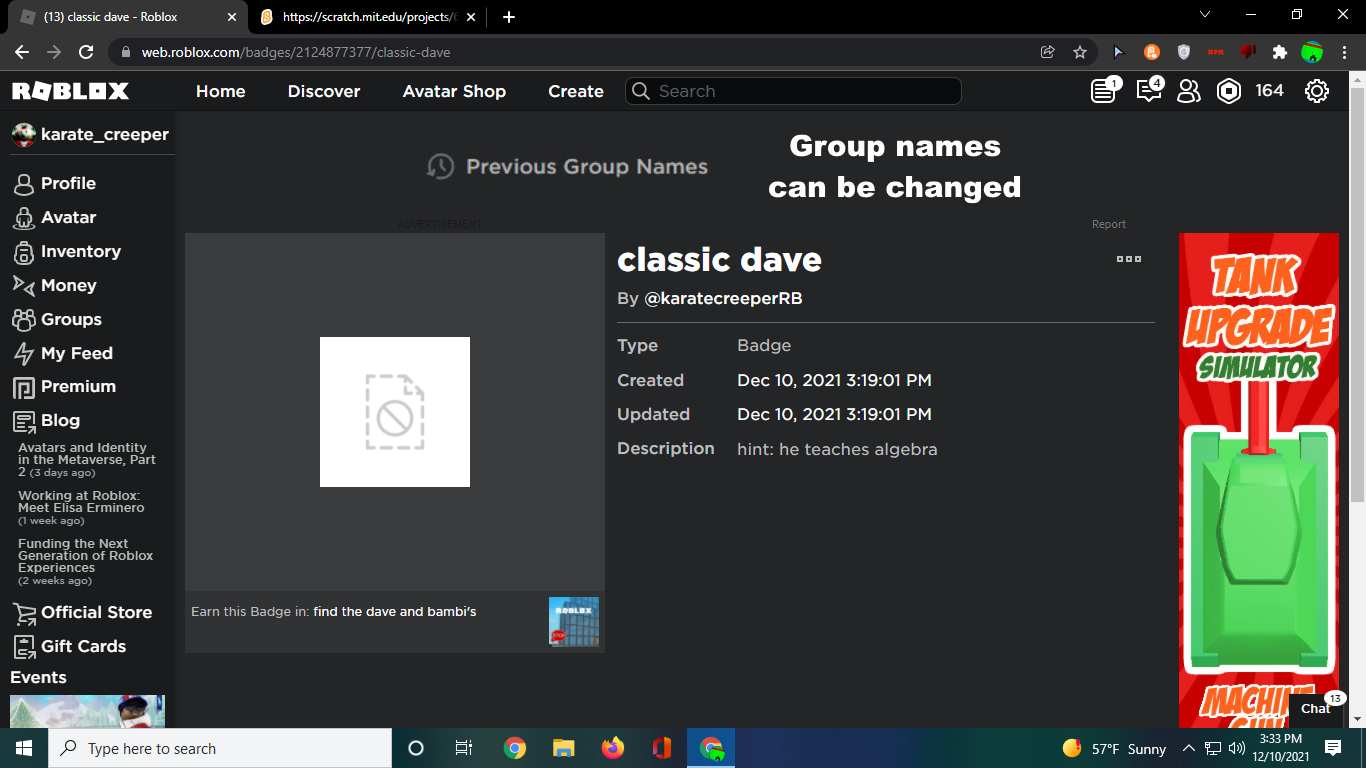Click the Roblox logo in the header
Image resolution: width=1366 pixels, height=768 pixels.
click(x=70, y=91)
